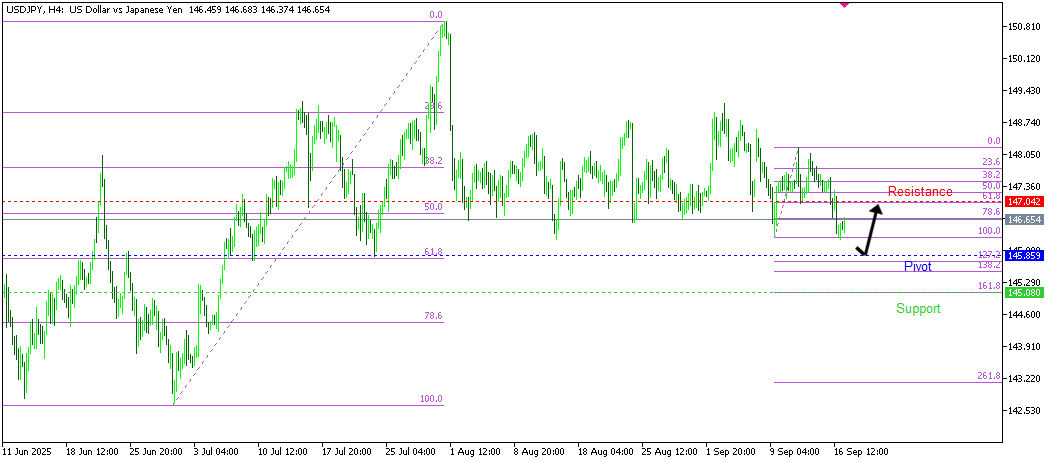
Task: Click the 17 Jul 20:00 date label
Action: pyautogui.click(x=347, y=451)
